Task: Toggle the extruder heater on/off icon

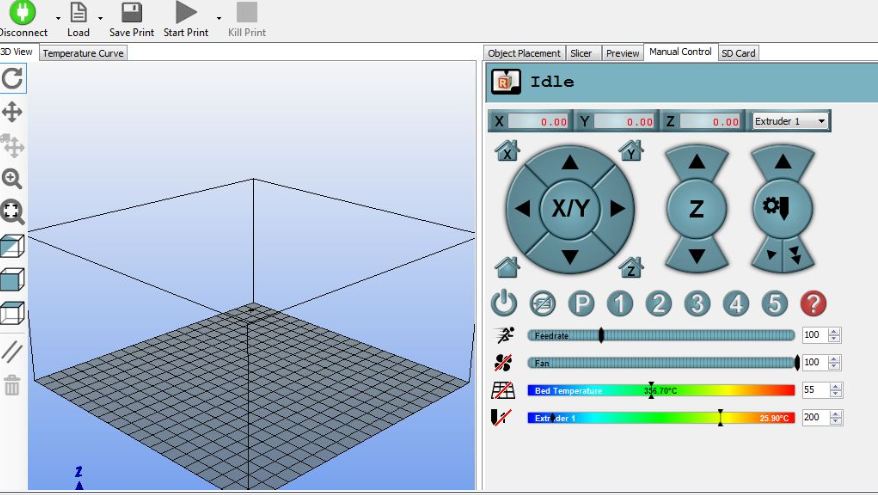Action: pyautogui.click(x=501, y=417)
